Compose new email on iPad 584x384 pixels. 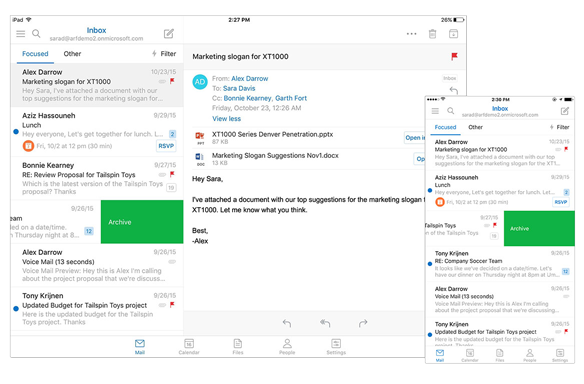click(x=169, y=34)
